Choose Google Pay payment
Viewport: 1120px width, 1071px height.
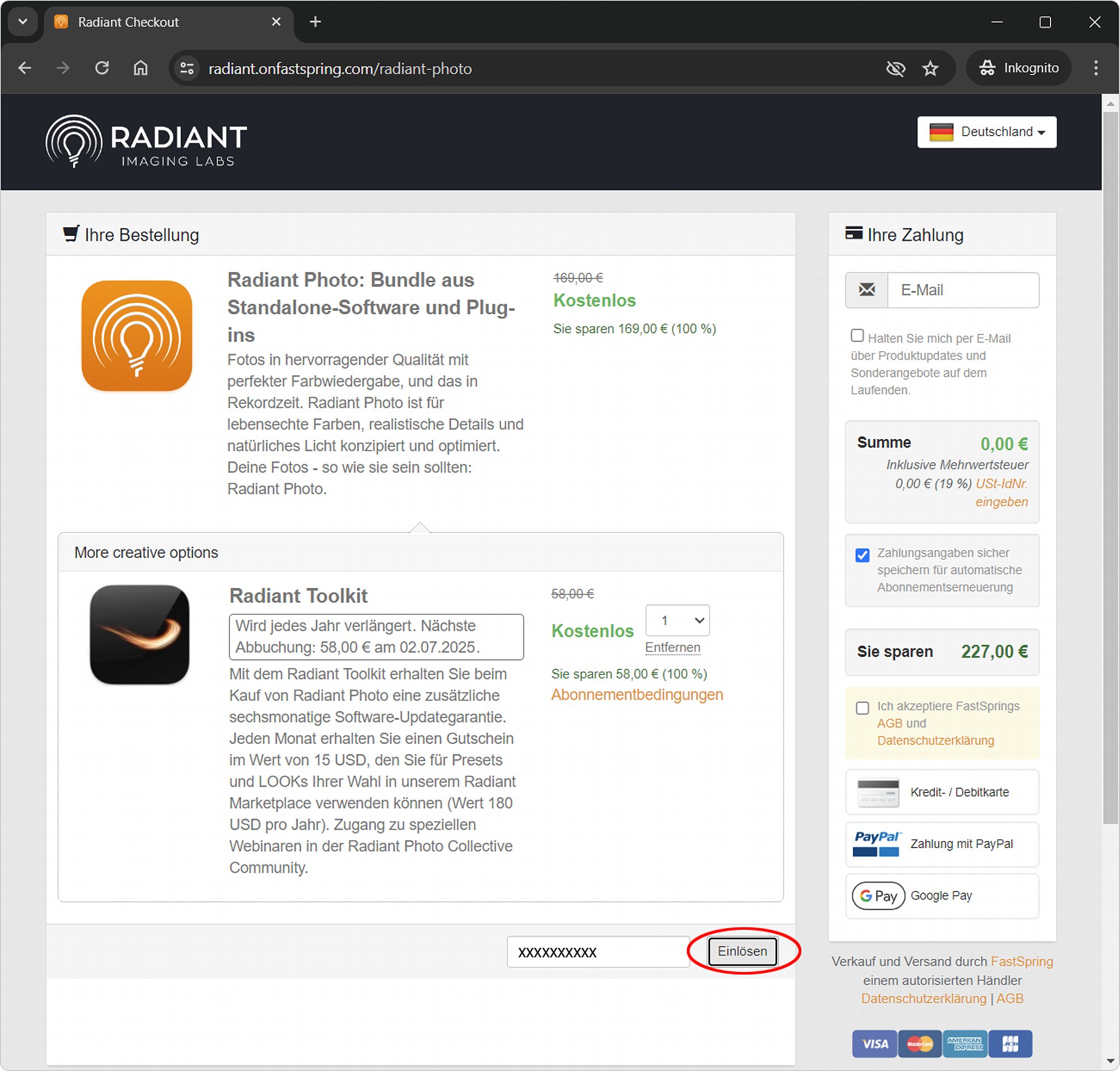tap(942, 896)
